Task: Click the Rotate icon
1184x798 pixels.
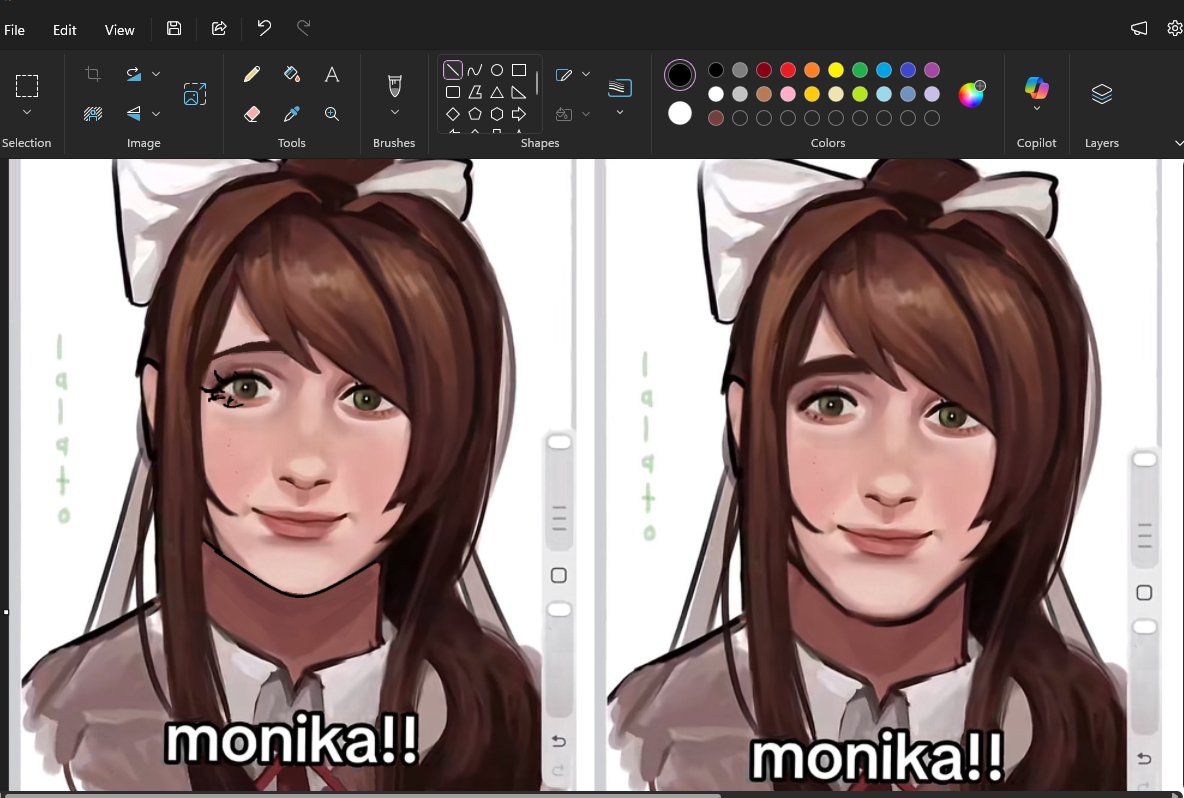Action: [134, 73]
